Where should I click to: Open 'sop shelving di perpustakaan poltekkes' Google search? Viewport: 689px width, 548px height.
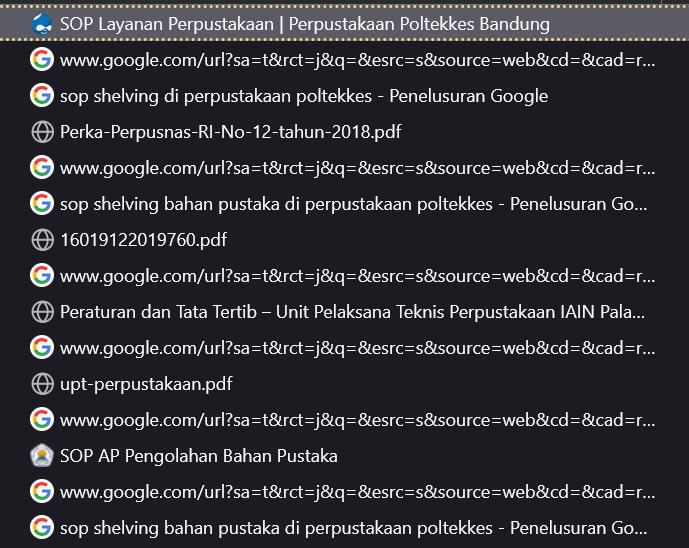coord(344,96)
